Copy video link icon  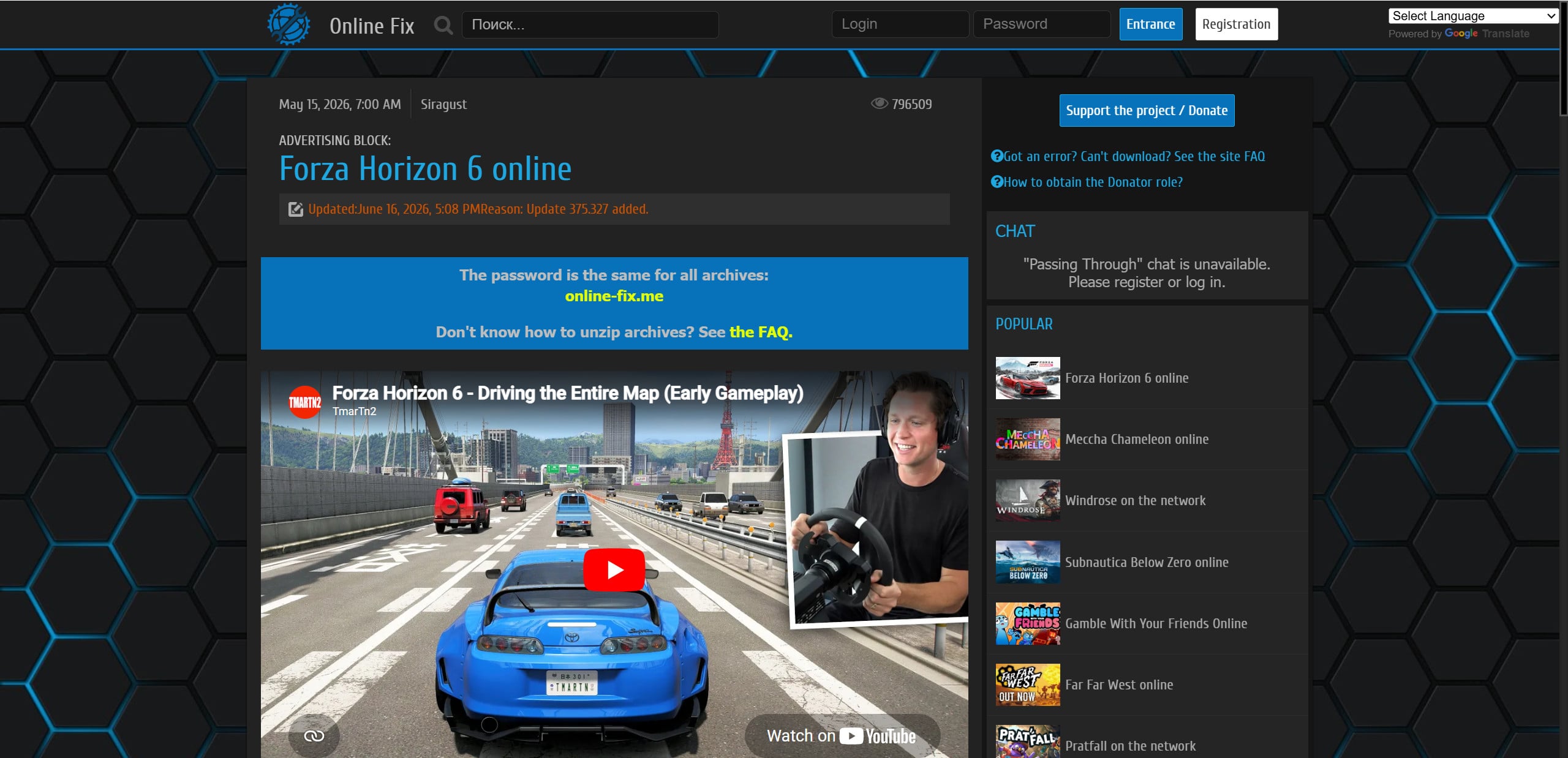tap(314, 735)
